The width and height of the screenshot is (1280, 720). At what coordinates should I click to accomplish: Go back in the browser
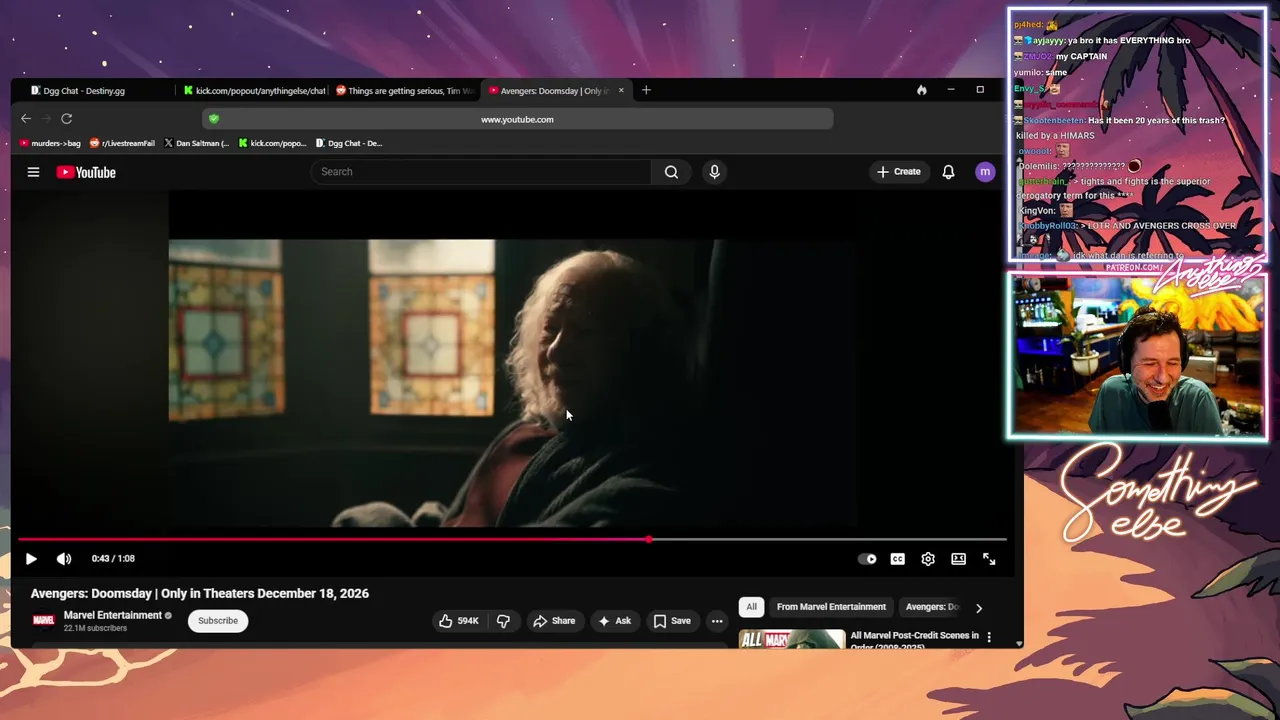pyautogui.click(x=26, y=119)
